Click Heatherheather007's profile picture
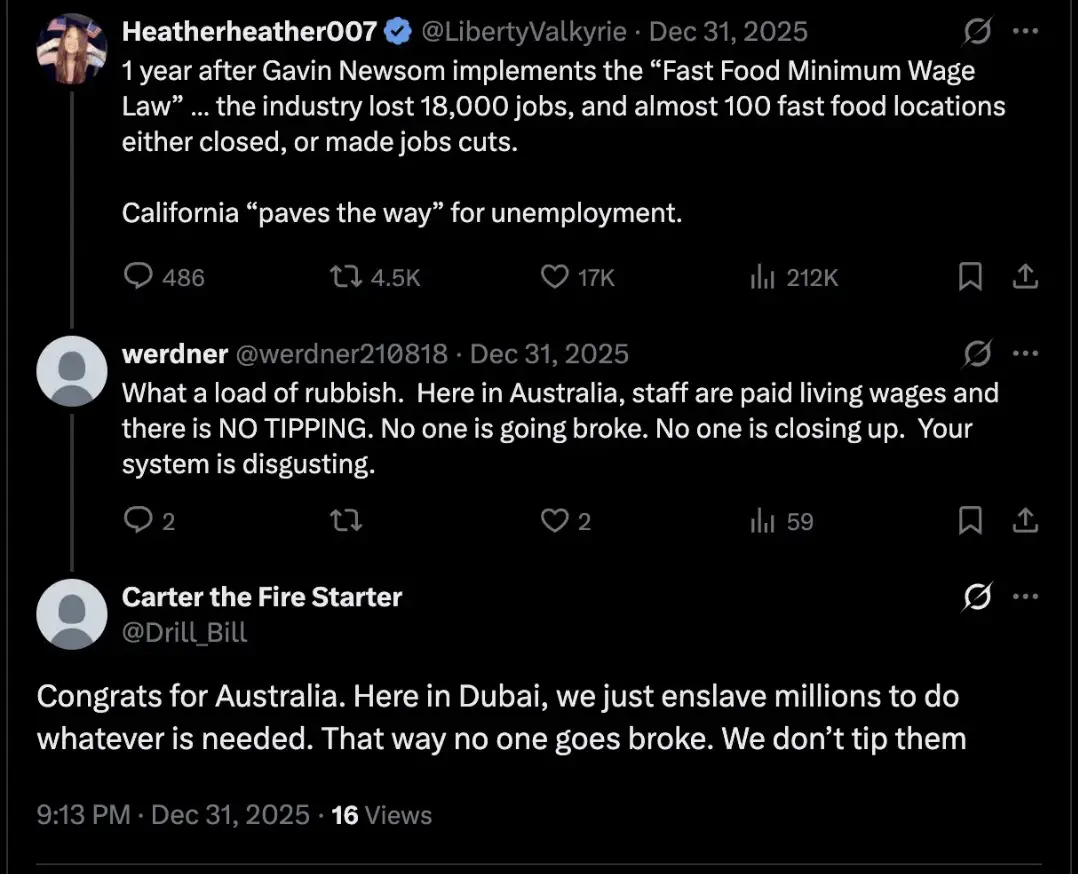Screen dimensions: 1078x874 coord(71,49)
